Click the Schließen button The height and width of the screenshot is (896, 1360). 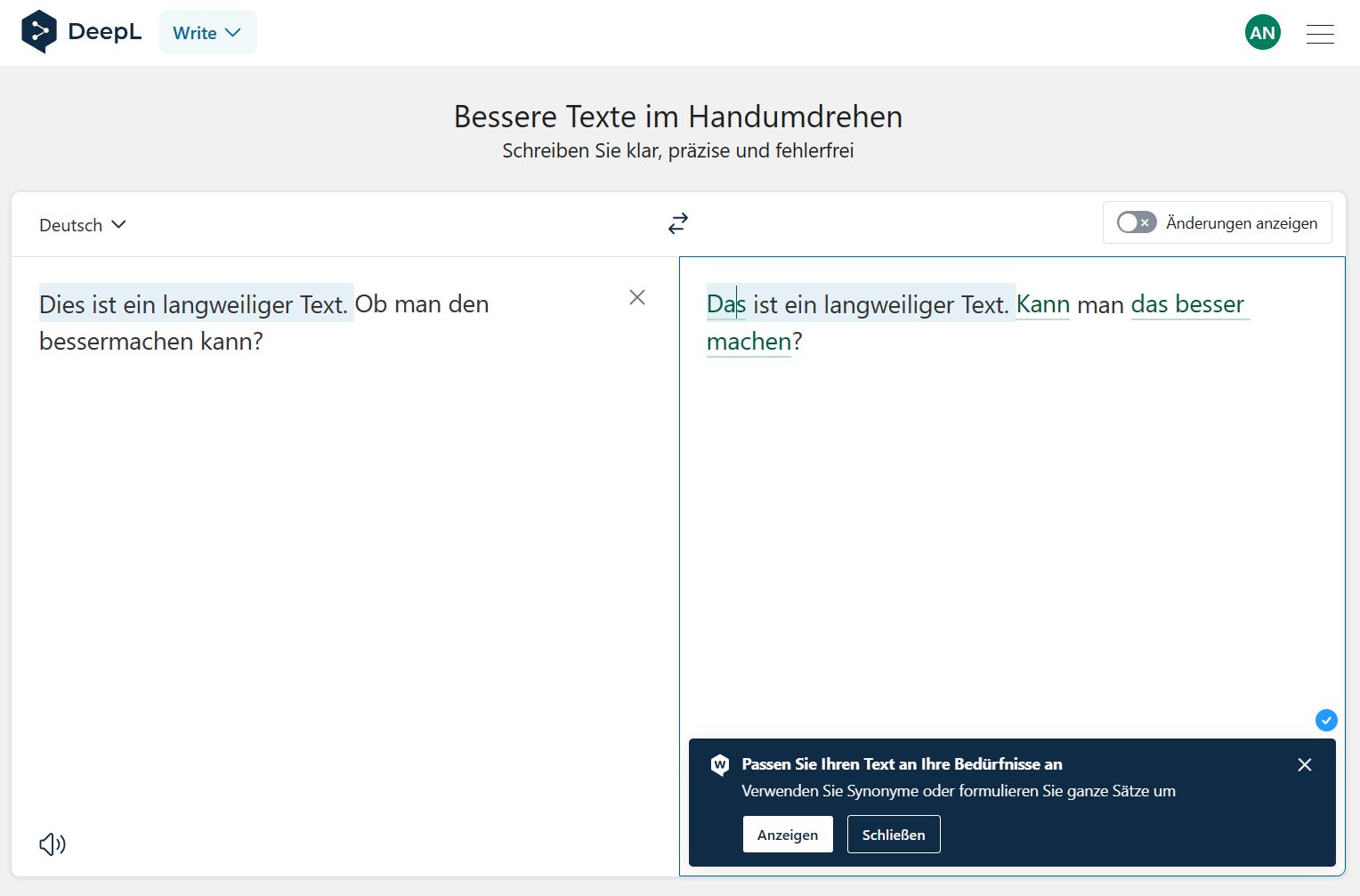pos(894,835)
